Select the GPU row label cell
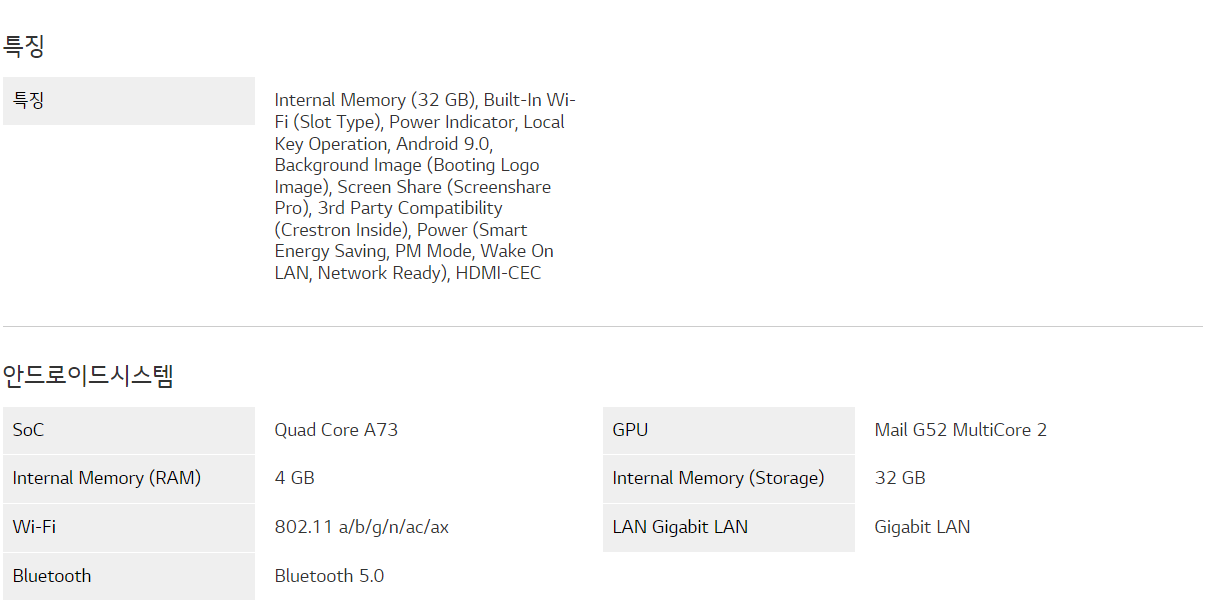Viewport: 1207px width, 616px height. click(x=728, y=430)
